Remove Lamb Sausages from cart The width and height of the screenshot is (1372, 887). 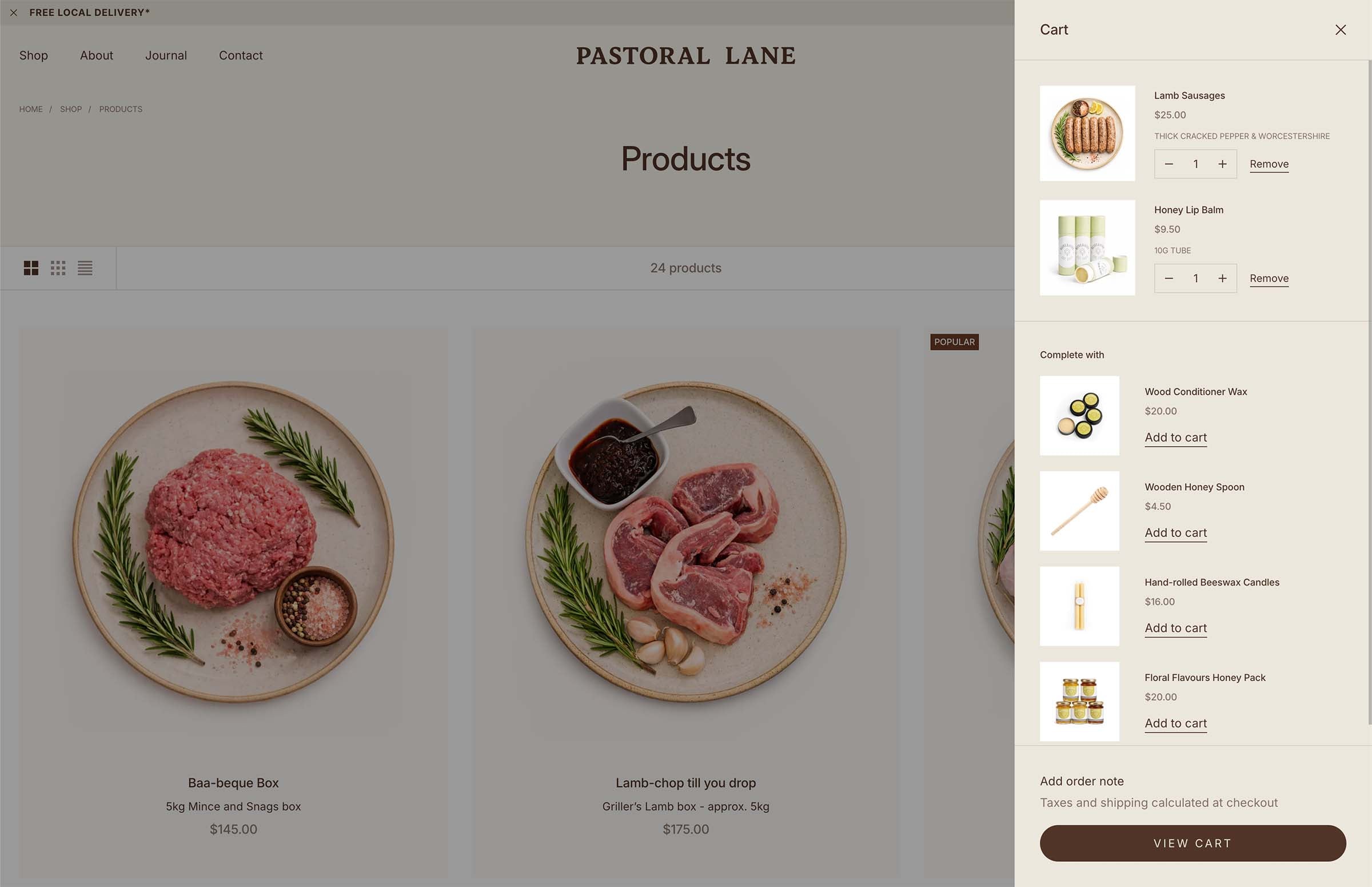pyautogui.click(x=1269, y=164)
